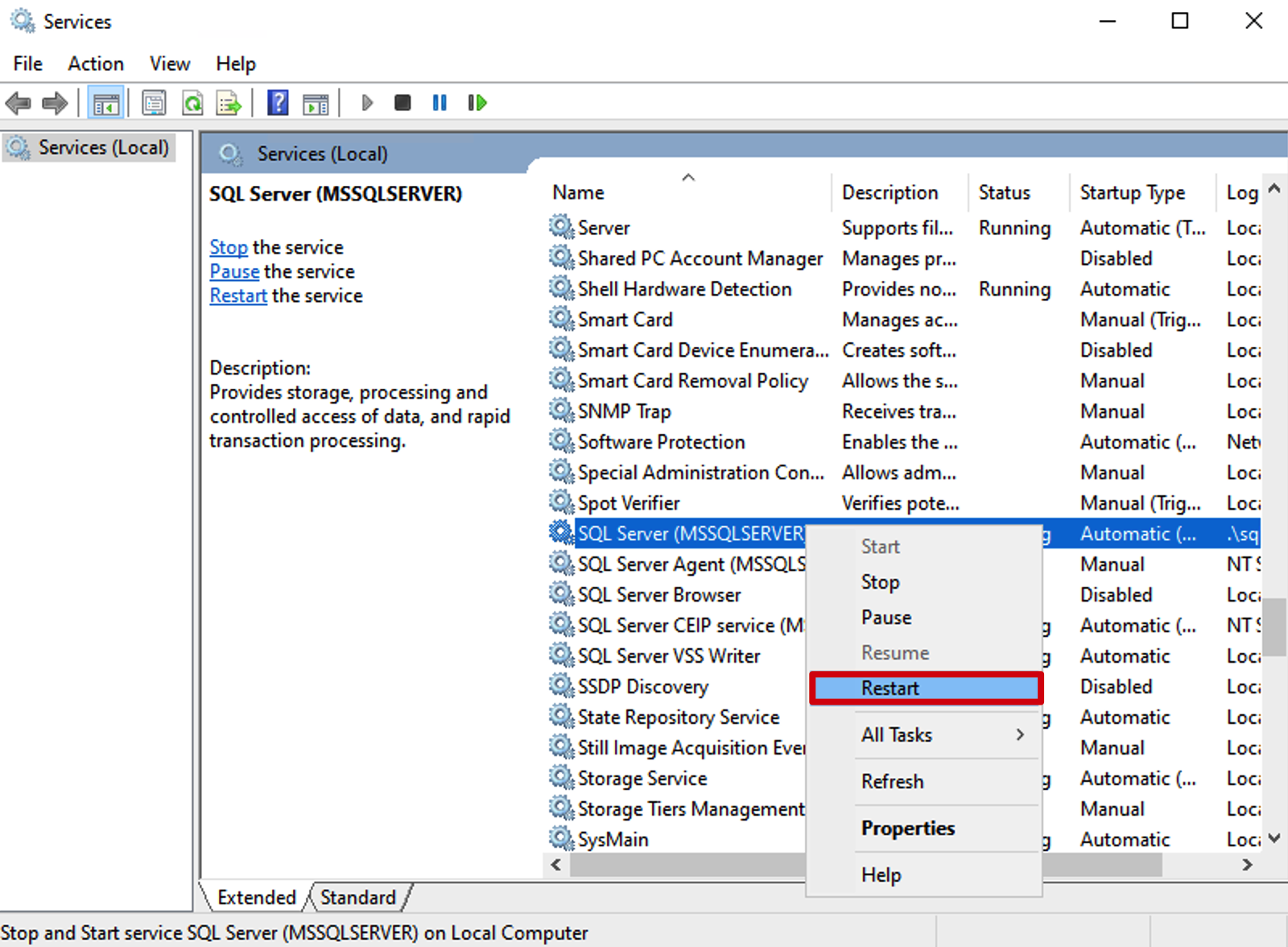Click the Export List toolbar icon
The height and width of the screenshot is (947, 1288).
point(229,103)
